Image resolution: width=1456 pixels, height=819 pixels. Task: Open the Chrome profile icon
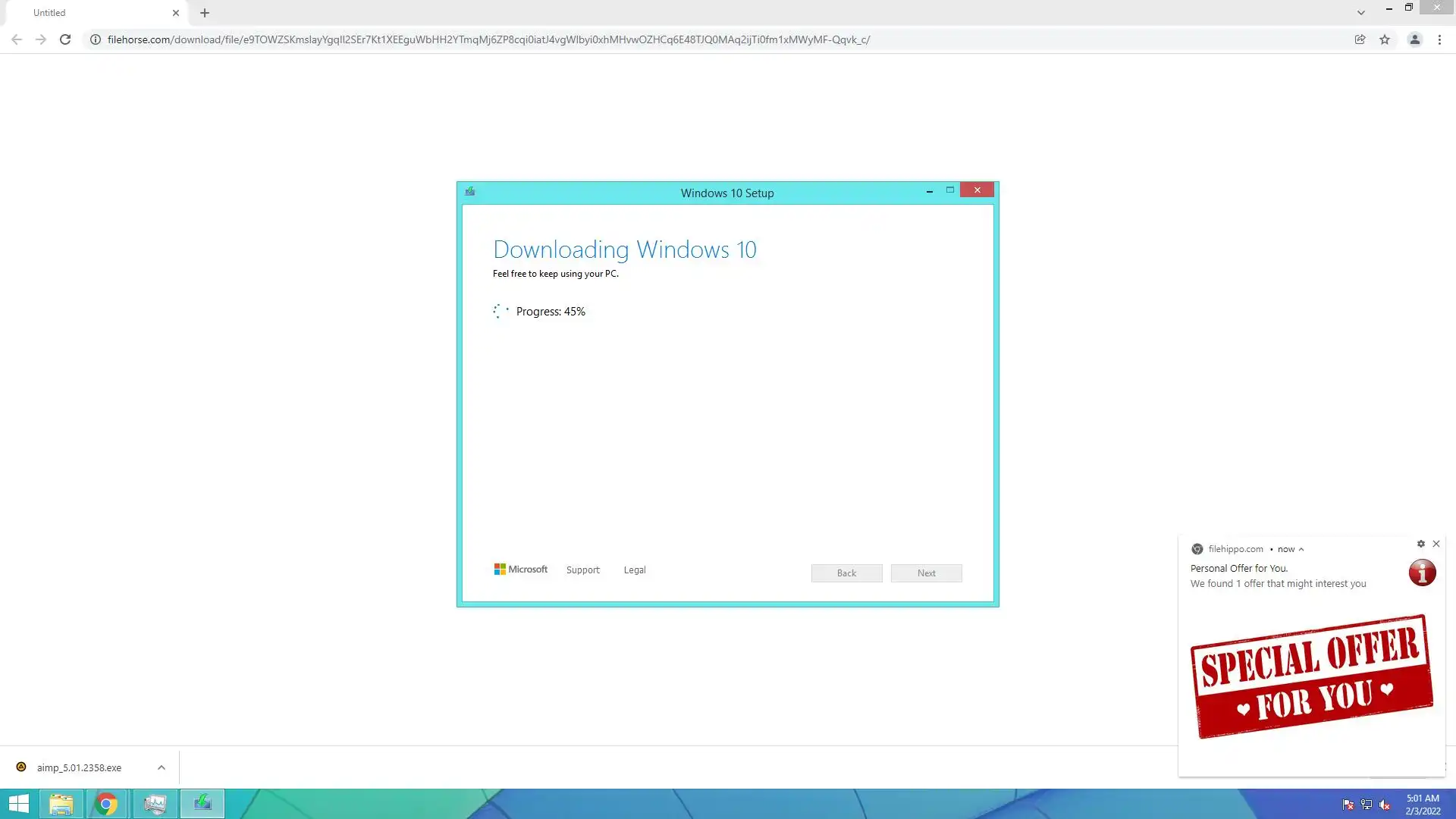click(1414, 39)
